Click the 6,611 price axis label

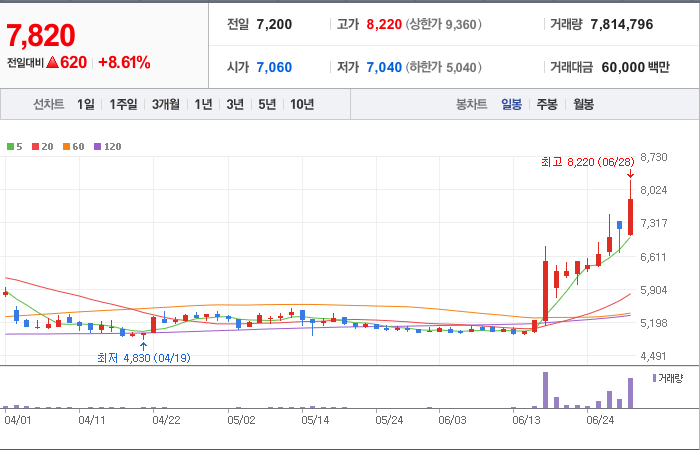click(x=654, y=257)
